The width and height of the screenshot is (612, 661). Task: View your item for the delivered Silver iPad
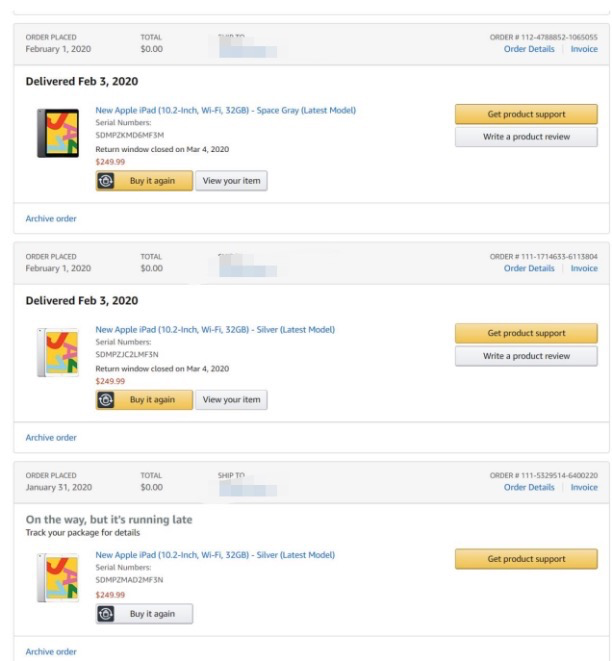[231, 400]
